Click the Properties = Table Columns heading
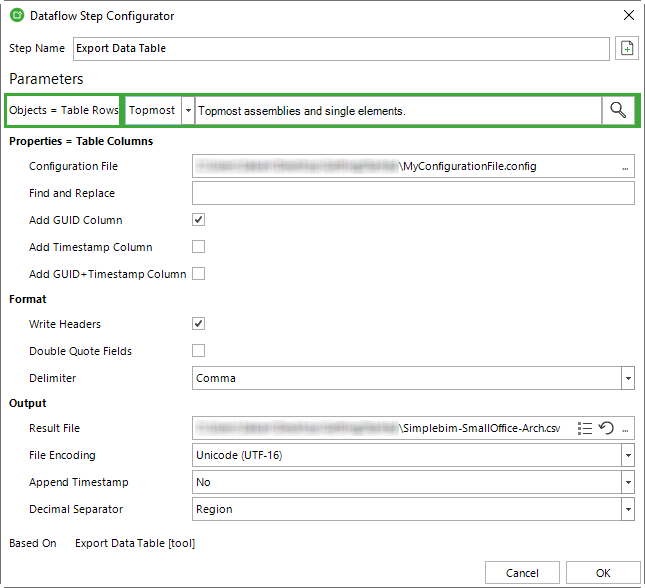The image size is (645, 588). 81,141
